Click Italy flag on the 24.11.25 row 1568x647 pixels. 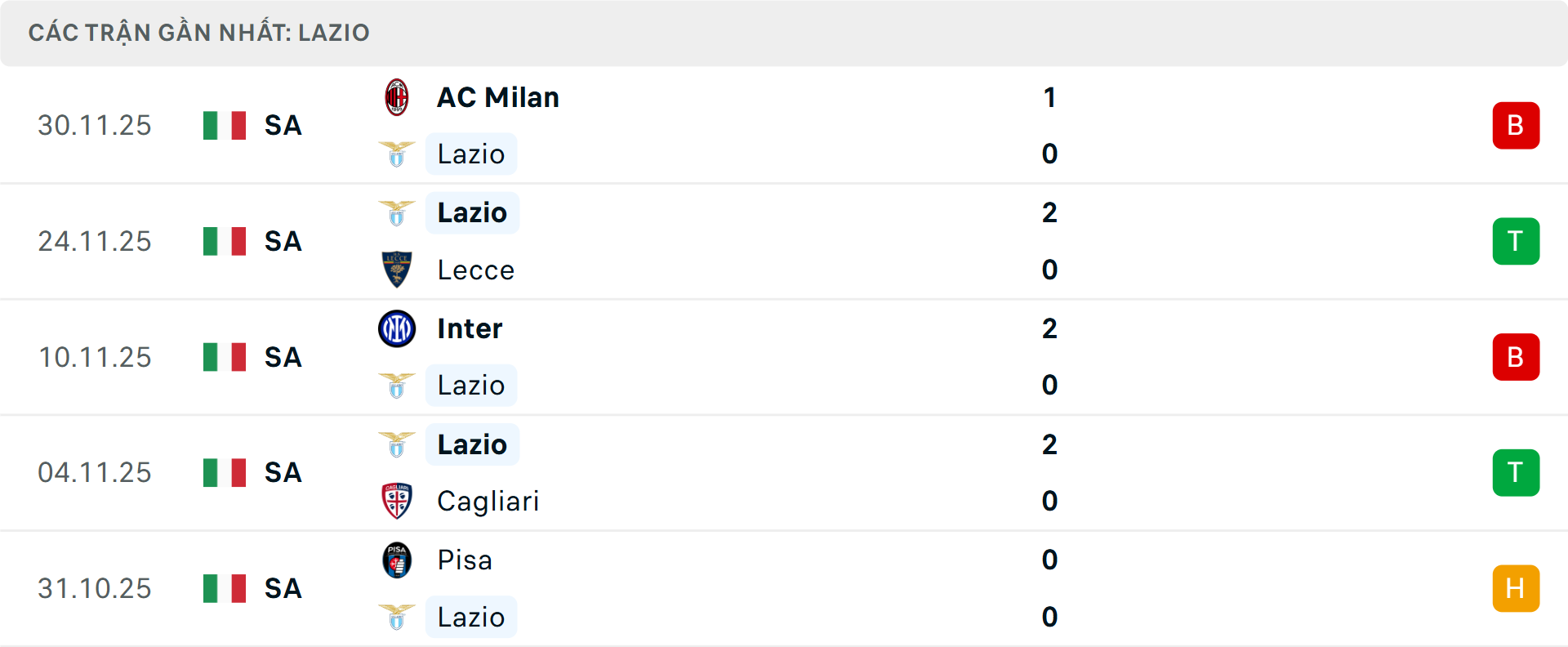click(225, 241)
